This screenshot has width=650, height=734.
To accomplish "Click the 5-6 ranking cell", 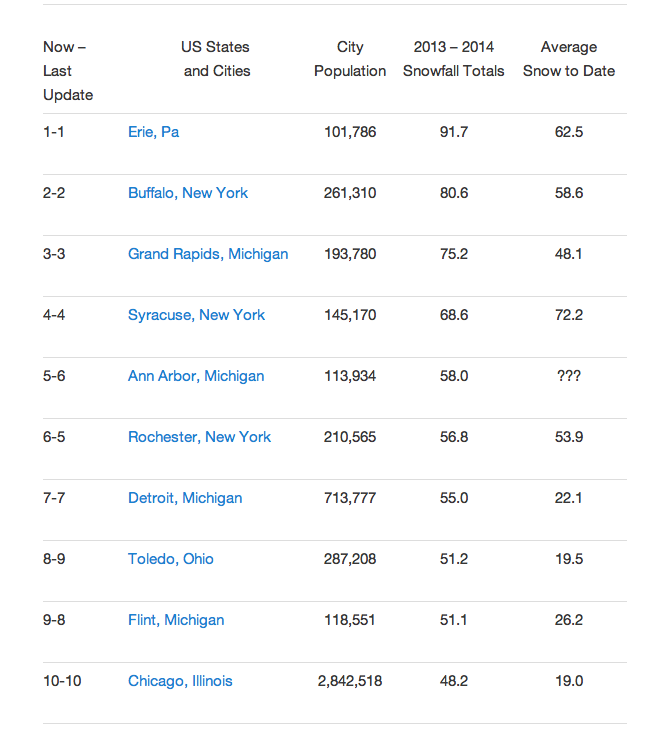I will (x=54, y=375).
